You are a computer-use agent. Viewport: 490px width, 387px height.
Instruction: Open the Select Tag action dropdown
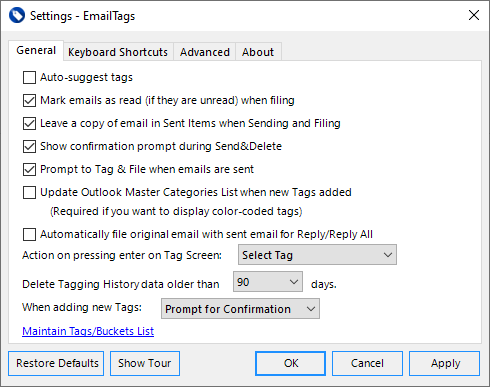[x=317, y=255]
